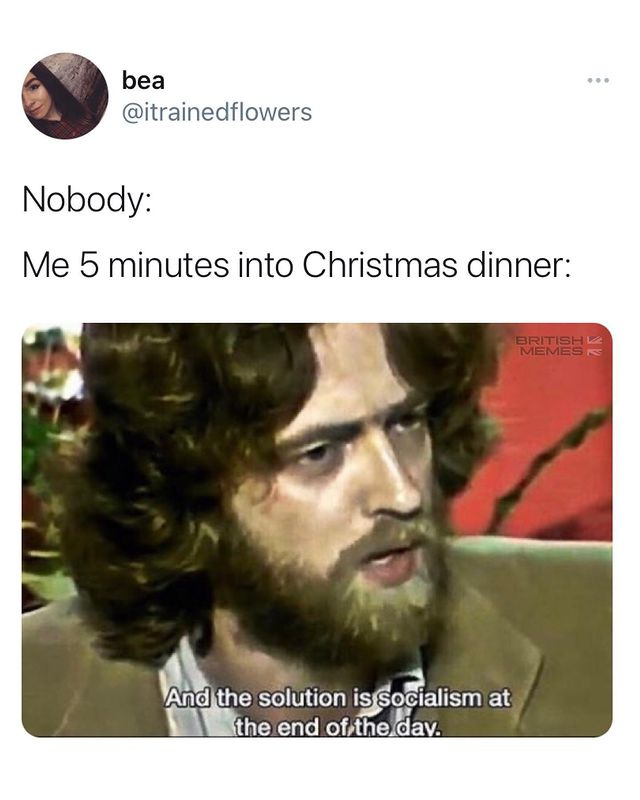Click the 'Nobody:' tweet text line
The width and height of the screenshot is (640, 800).
click(86, 199)
